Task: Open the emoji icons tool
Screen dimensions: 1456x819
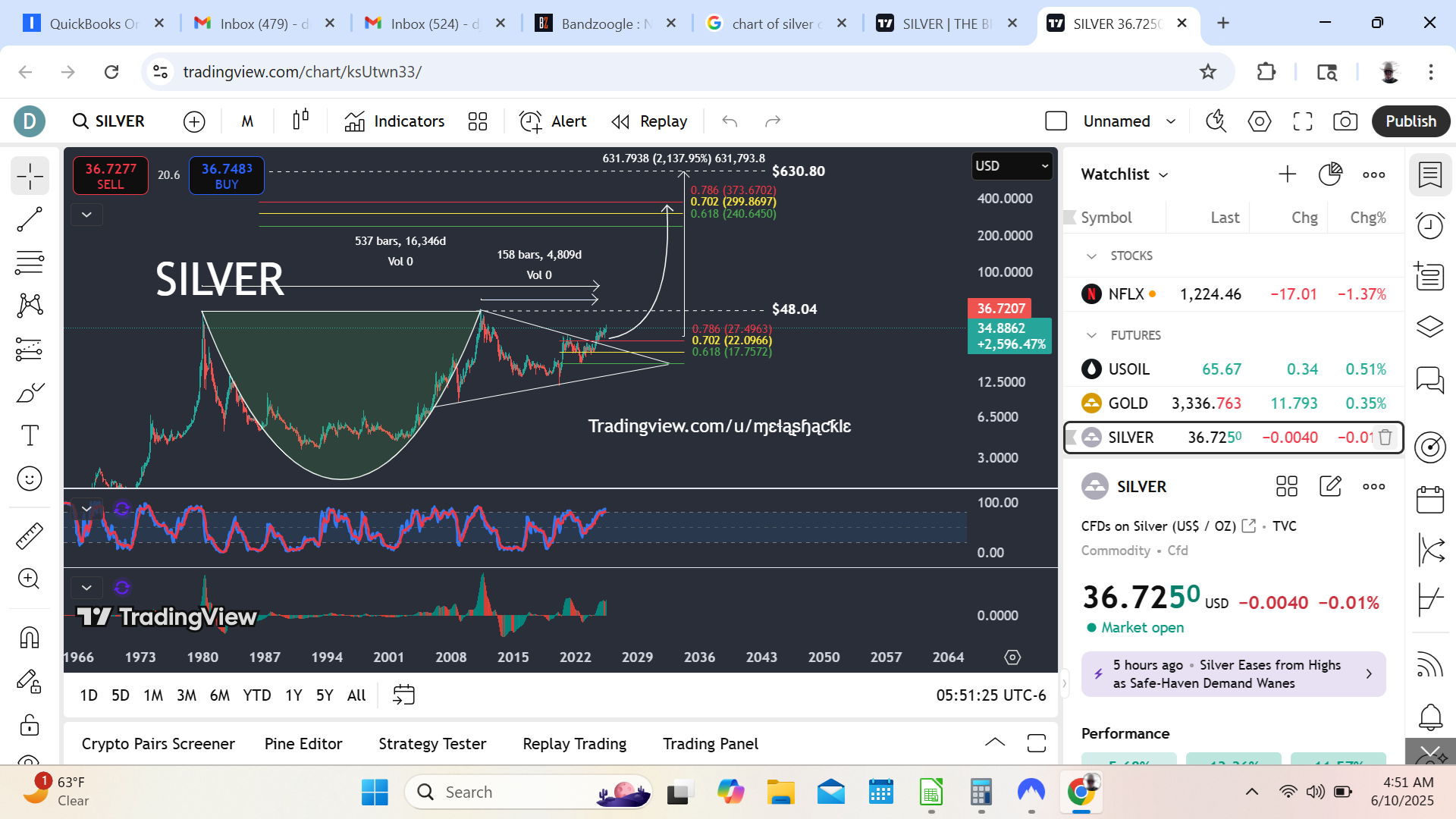Action: tap(30, 479)
